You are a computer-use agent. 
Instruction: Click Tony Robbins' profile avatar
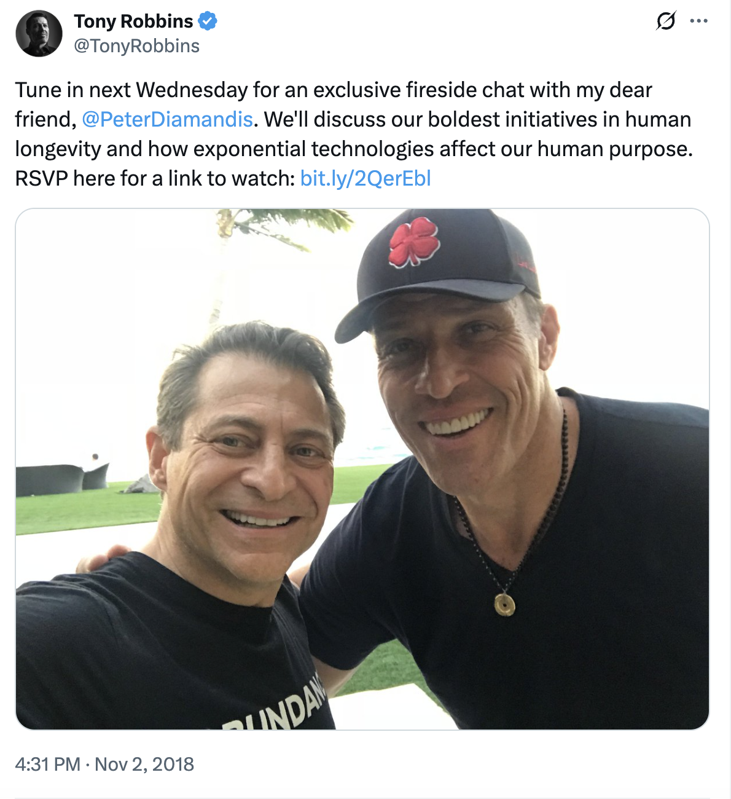point(39,33)
